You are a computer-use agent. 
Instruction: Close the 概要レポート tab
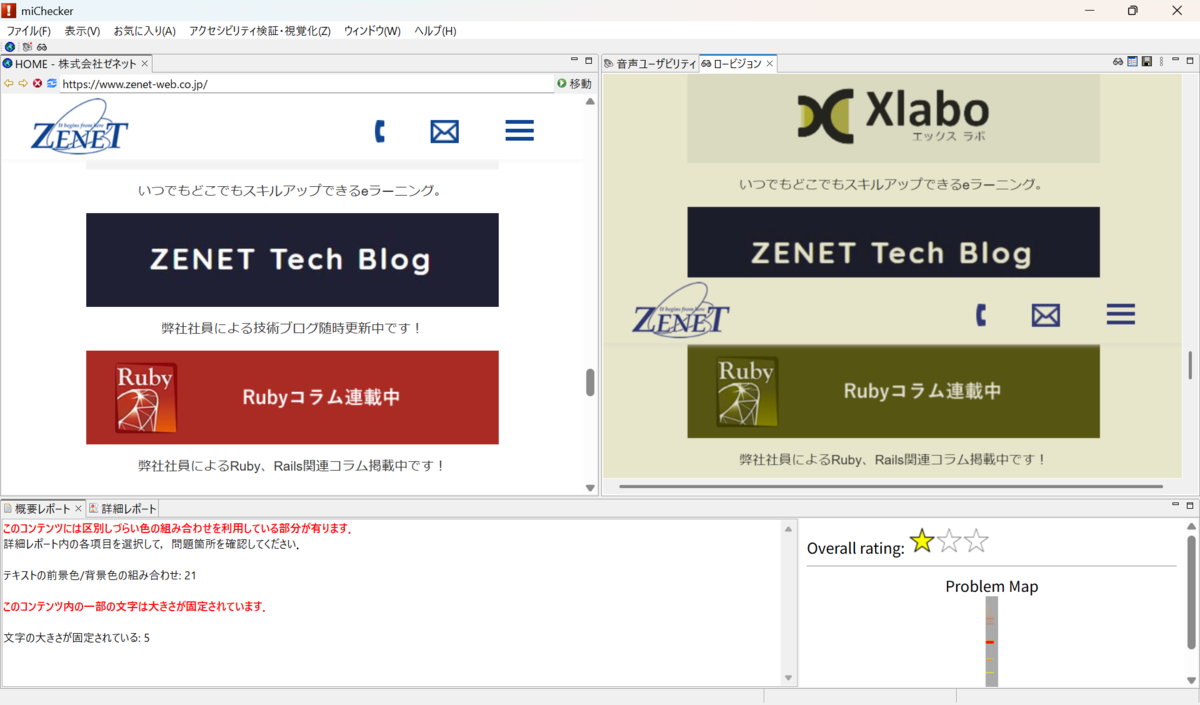pos(79,509)
